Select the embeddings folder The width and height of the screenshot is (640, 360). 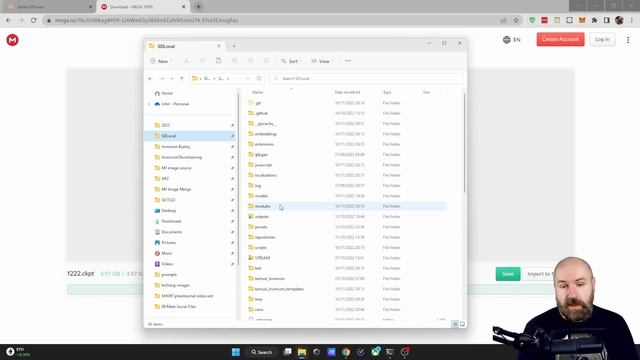pos(266,134)
